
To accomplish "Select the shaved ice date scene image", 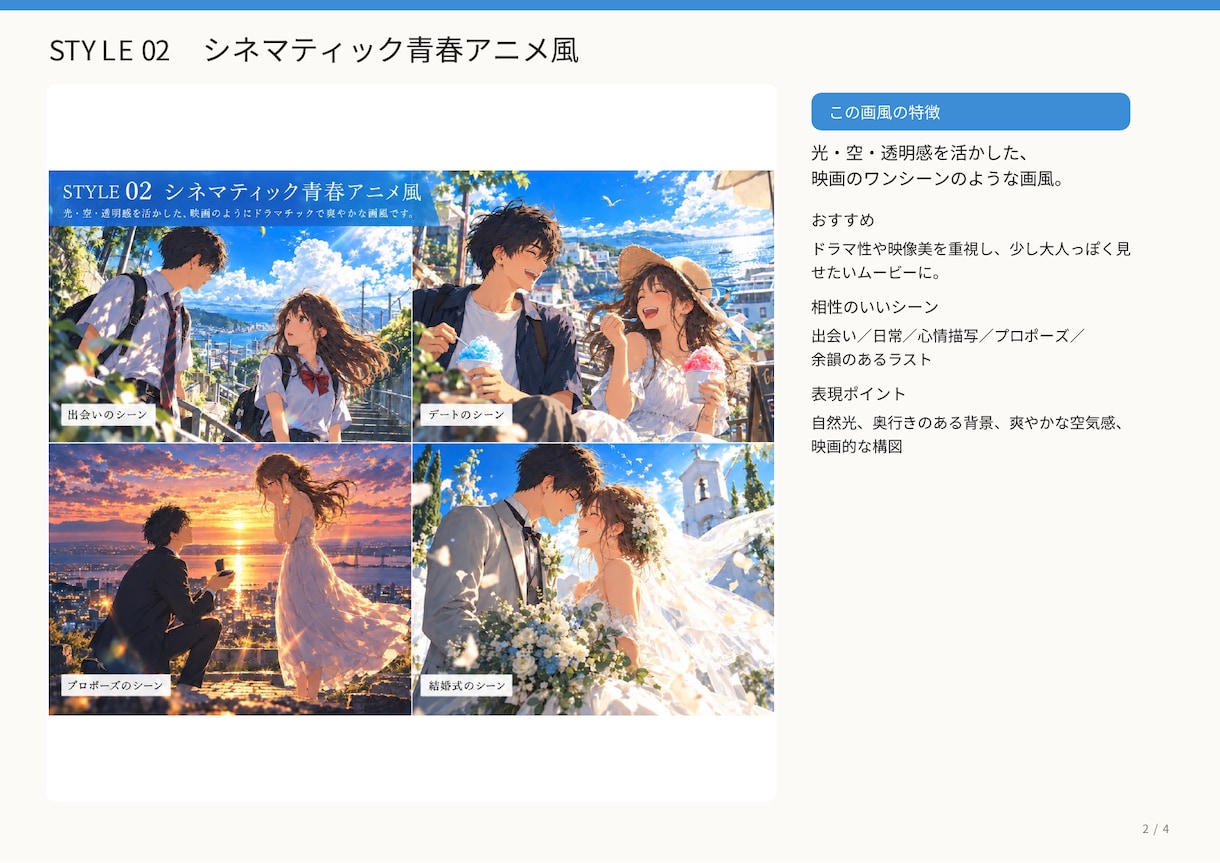I will [593, 306].
